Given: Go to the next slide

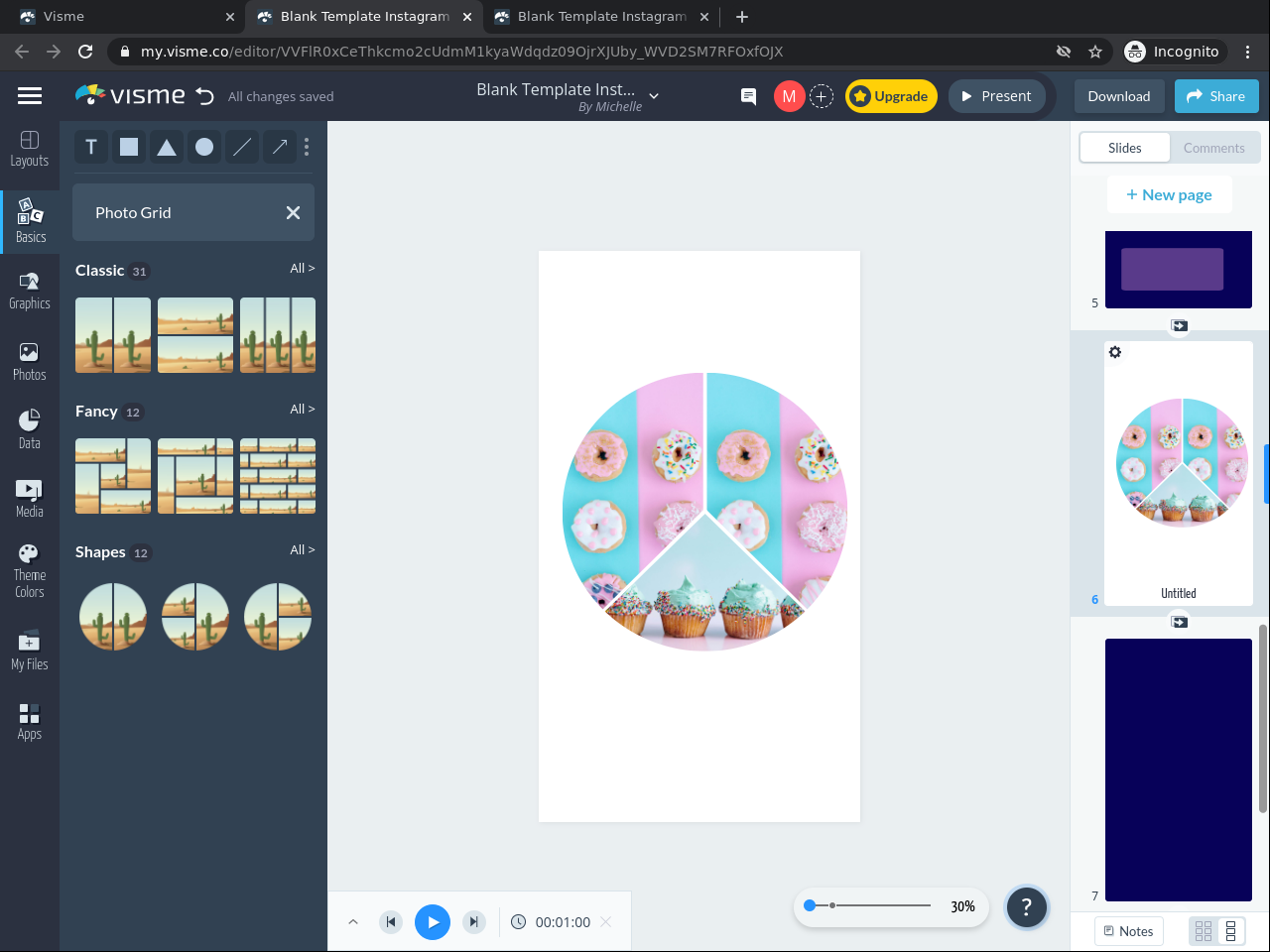Looking at the screenshot, I should pos(474,922).
